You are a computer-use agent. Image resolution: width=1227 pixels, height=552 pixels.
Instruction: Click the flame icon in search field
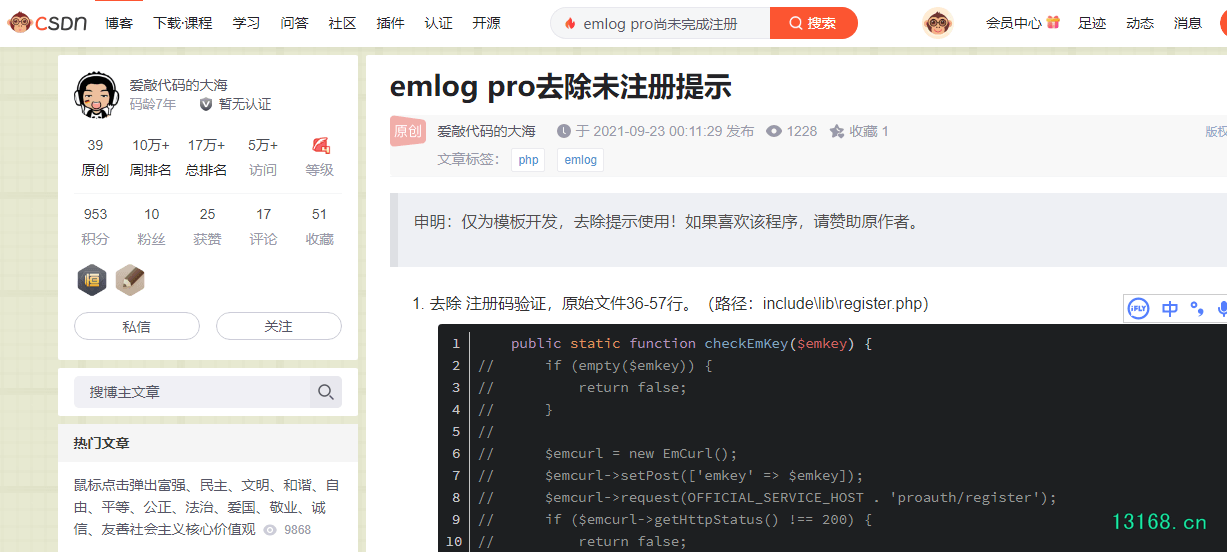click(570, 23)
